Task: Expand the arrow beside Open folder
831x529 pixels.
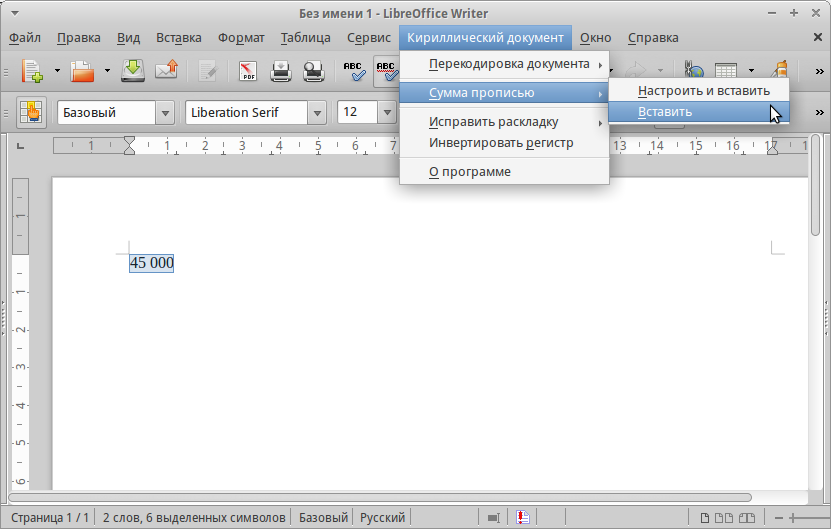Action: tap(107, 71)
